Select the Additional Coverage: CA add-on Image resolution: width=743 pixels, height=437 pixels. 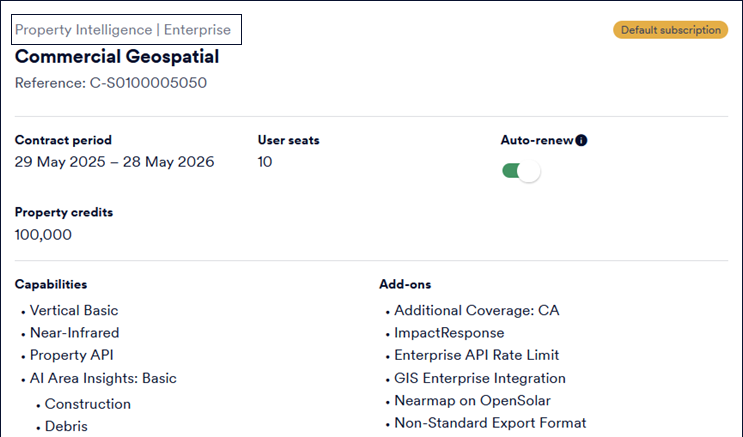[x=477, y=310]
